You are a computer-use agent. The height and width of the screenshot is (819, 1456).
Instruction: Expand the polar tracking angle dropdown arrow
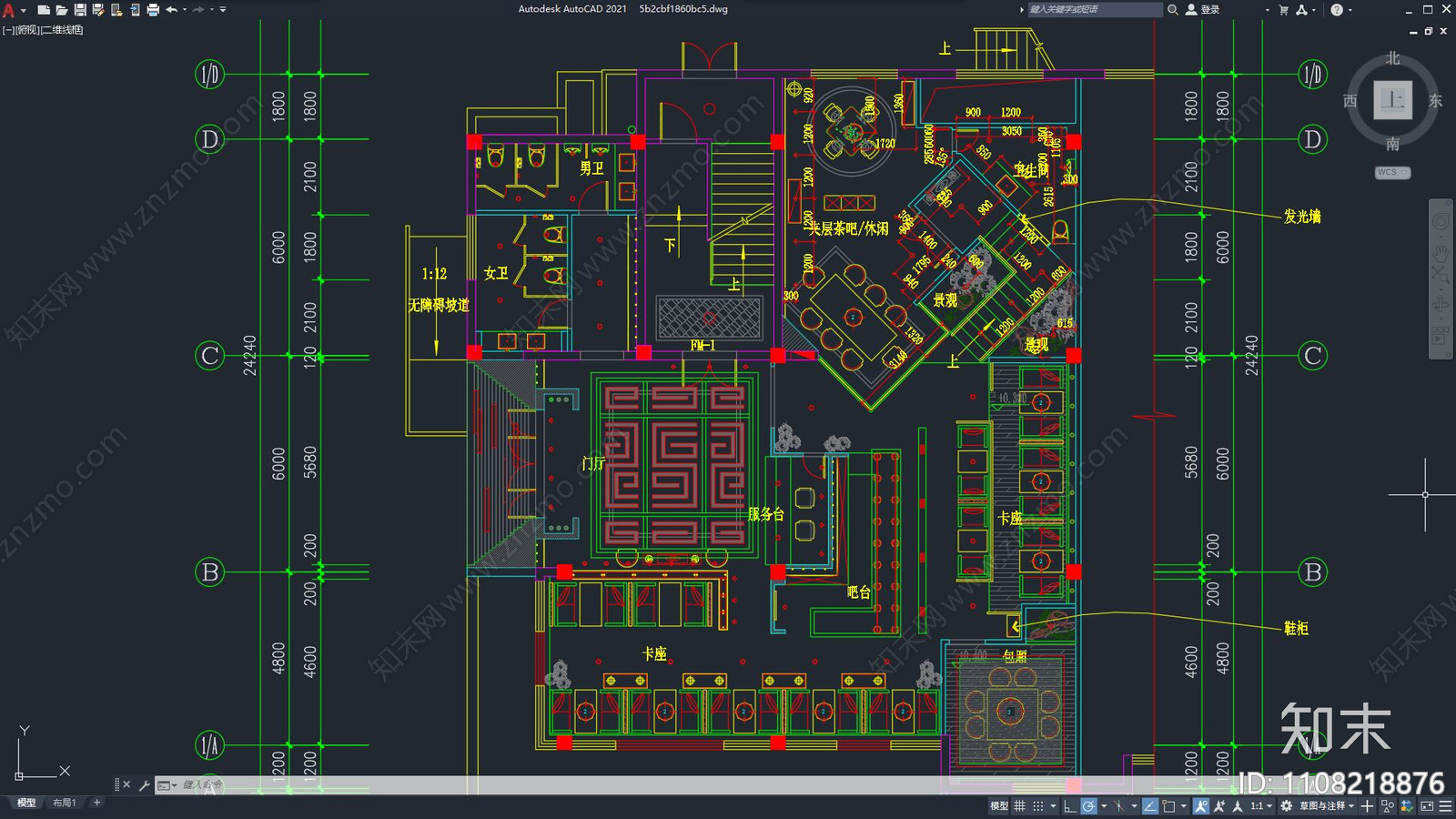1104,805
